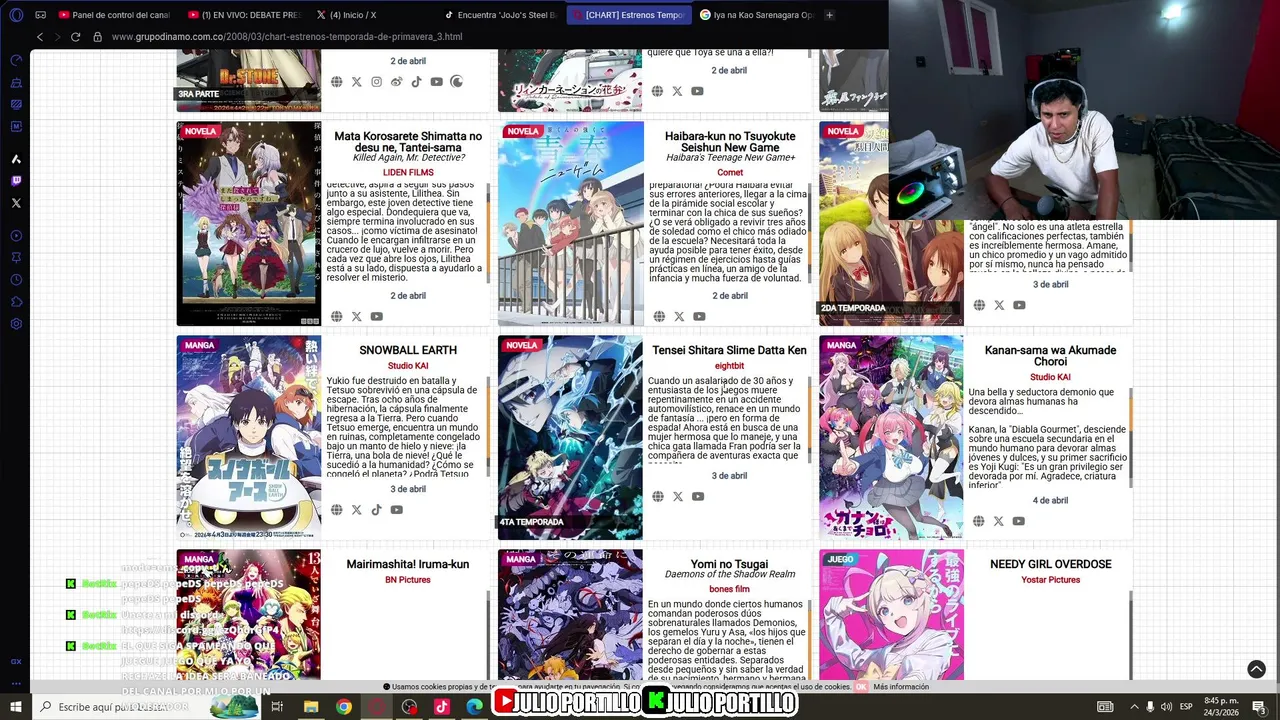The height and width of the screenshot is (720, 1280).
Task: Open File Explorer from the taskbar
Action: point(311,707)
